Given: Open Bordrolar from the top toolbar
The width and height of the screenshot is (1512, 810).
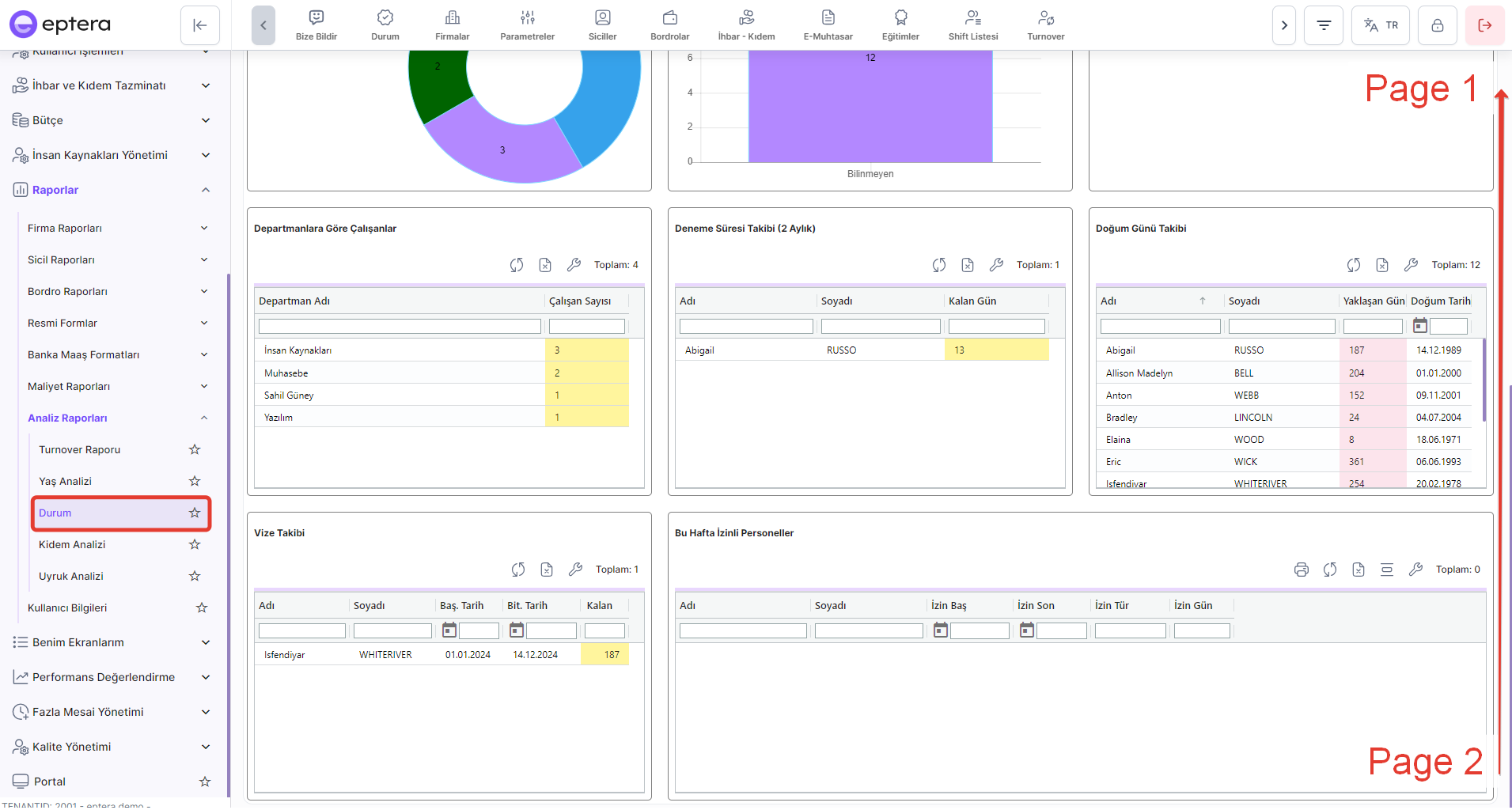Looking at the screenshot, I should point(669,25).
